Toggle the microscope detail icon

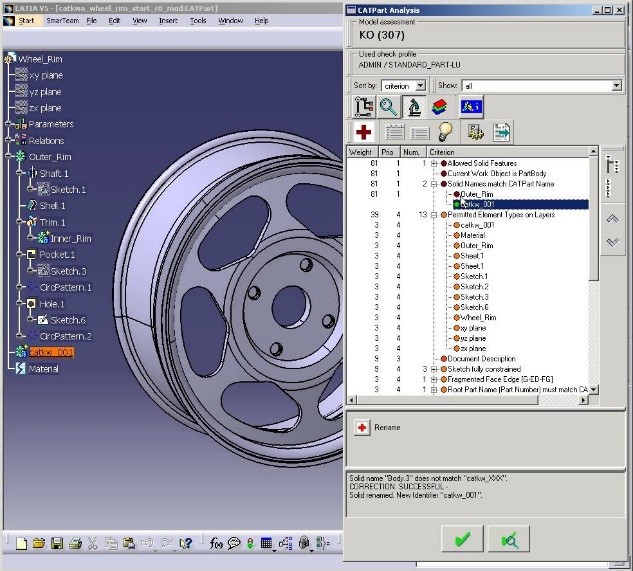(414, 107)
